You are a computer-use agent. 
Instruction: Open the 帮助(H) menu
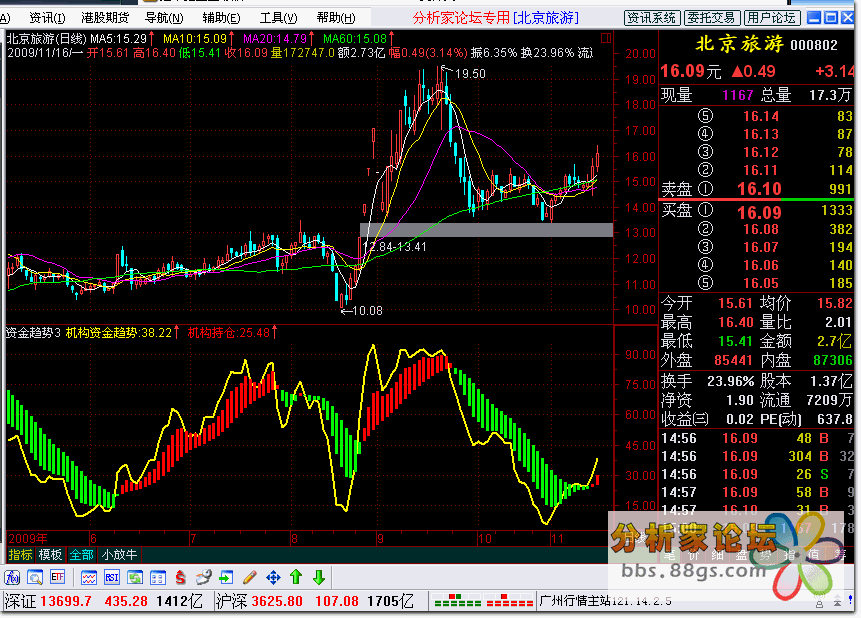pos(336,18)
